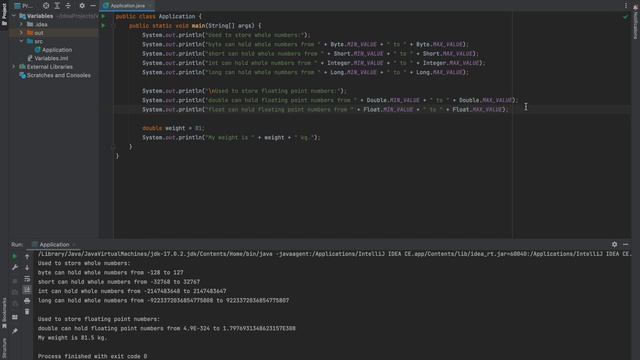Click the Exit icon in Run toolbar
The image size is (640, 360).
(15, 304)
